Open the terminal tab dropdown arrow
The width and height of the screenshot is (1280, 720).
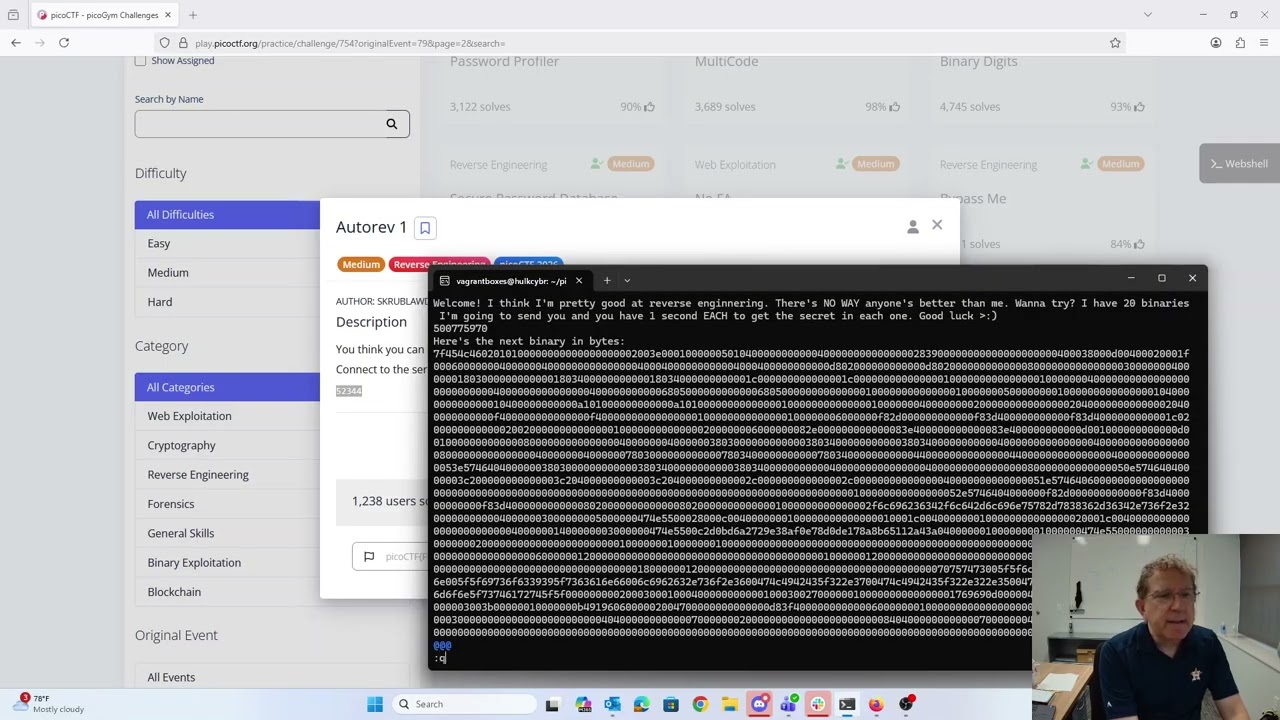pyautogui.click(x=627, y=281)
